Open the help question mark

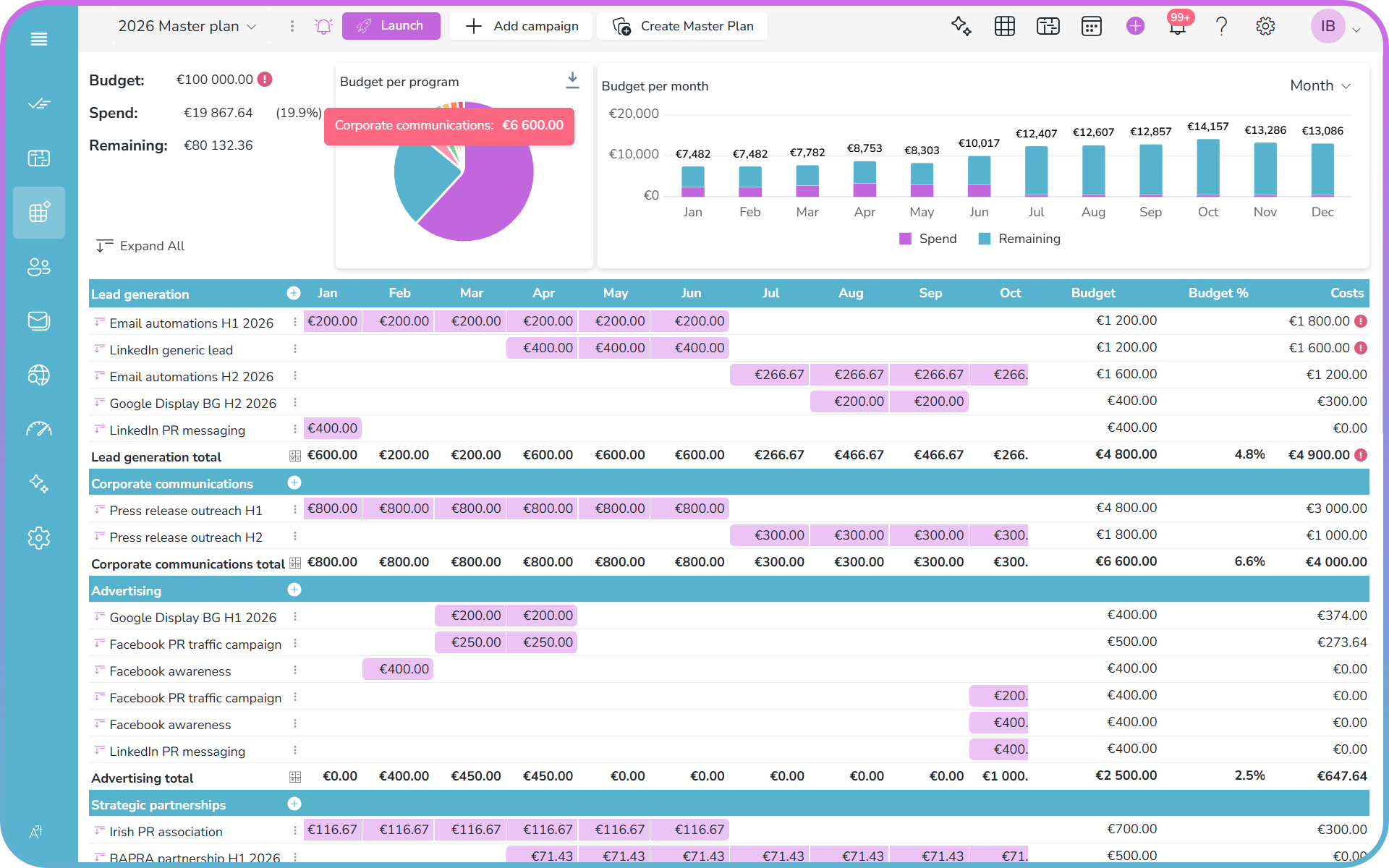point(1222,26)
